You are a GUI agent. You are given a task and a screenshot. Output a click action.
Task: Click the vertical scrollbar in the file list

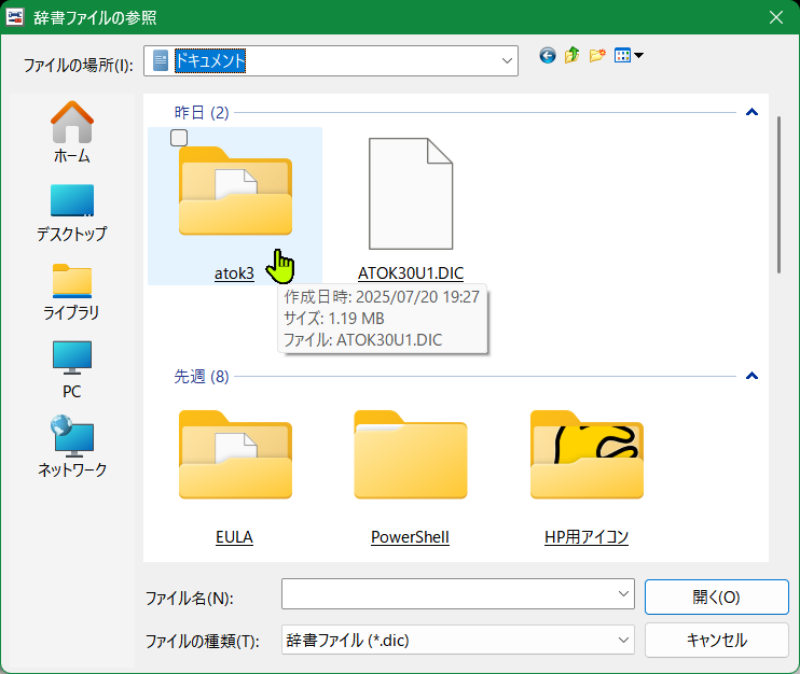click(779, 194)
